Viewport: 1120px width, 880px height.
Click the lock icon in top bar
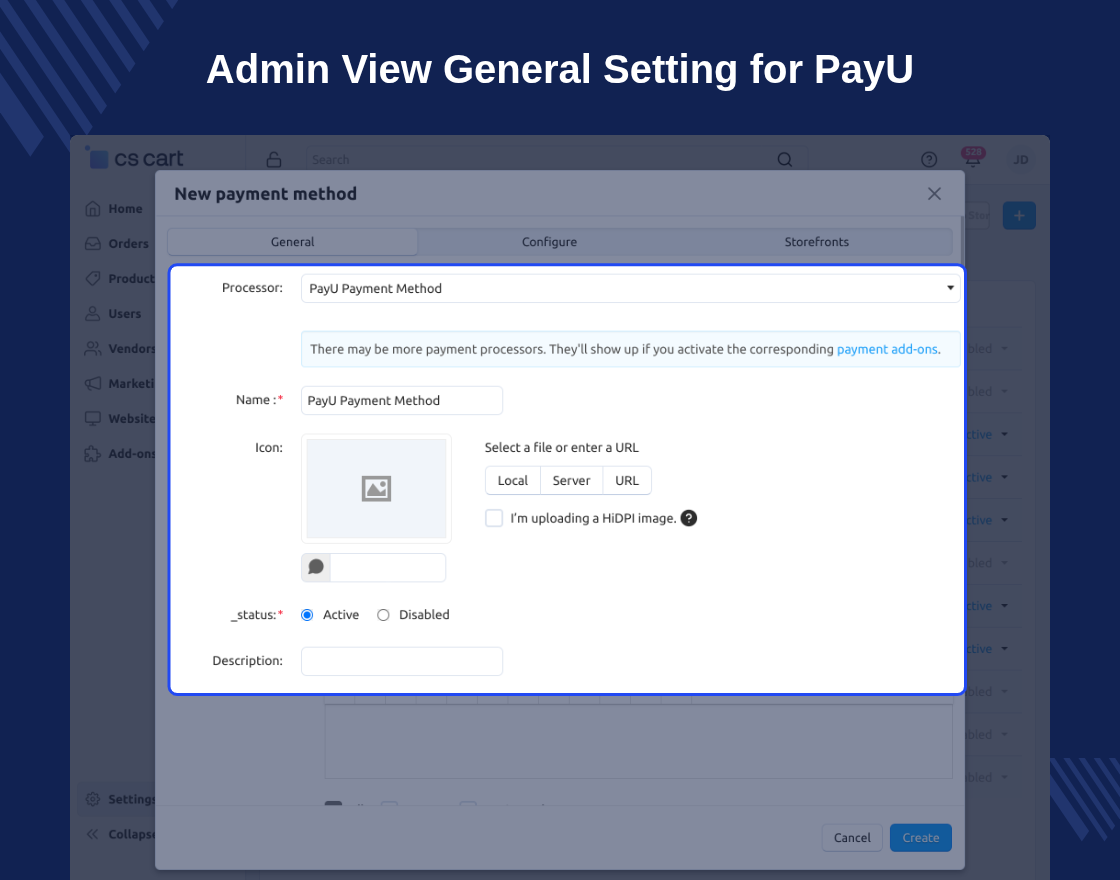[x=274, y=159]
